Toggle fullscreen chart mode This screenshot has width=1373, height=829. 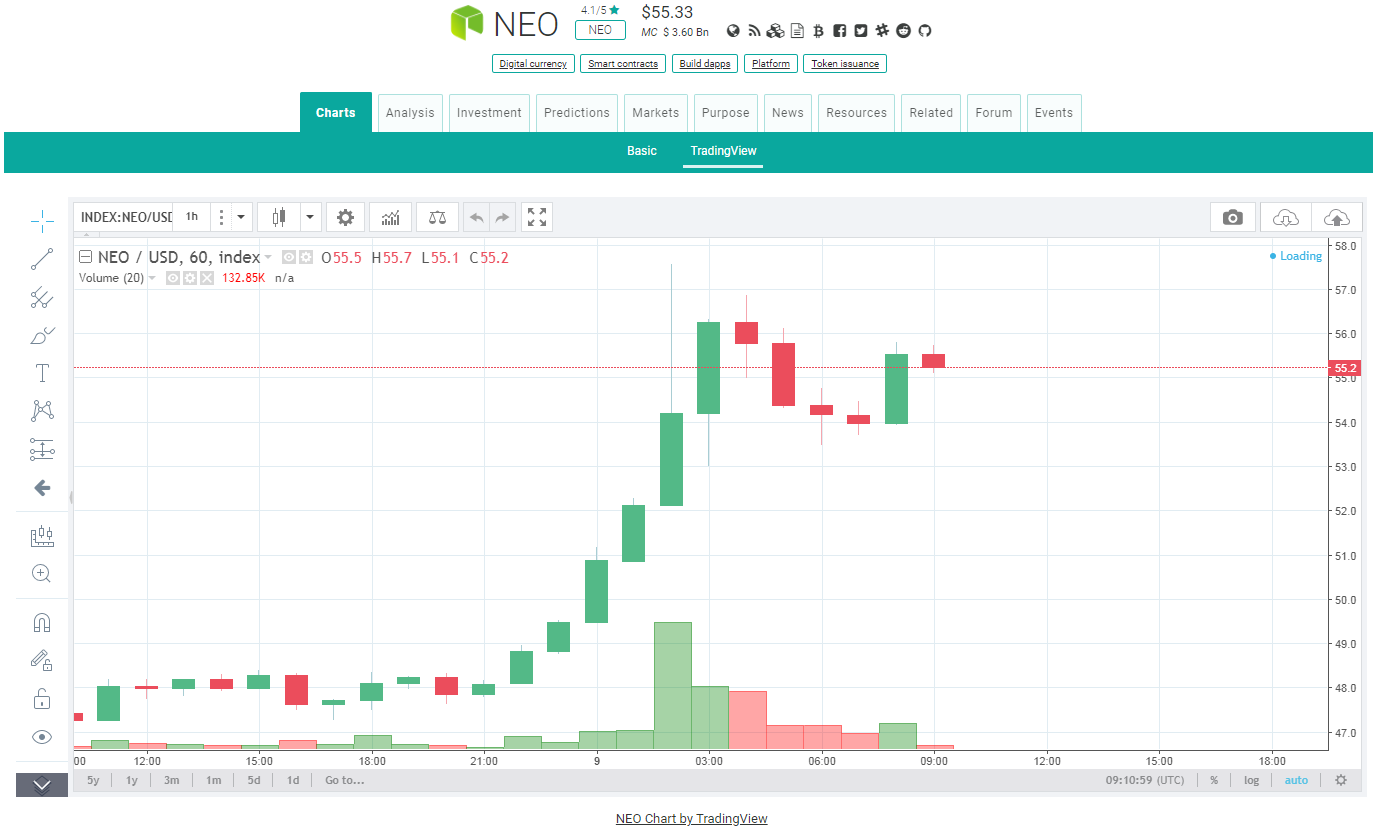(x=537, y=217)
